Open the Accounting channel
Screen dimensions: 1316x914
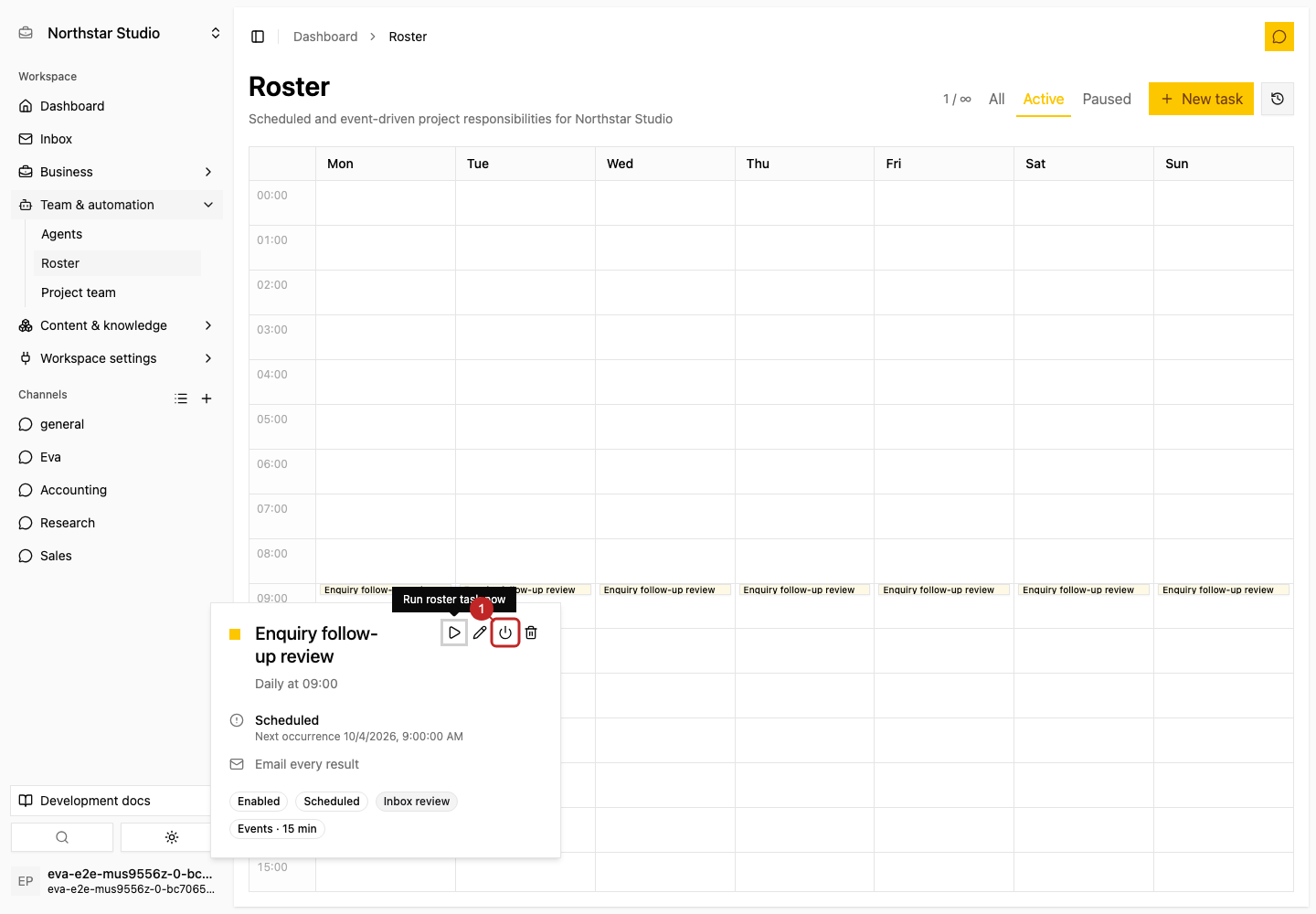click(x=117, y=490)
